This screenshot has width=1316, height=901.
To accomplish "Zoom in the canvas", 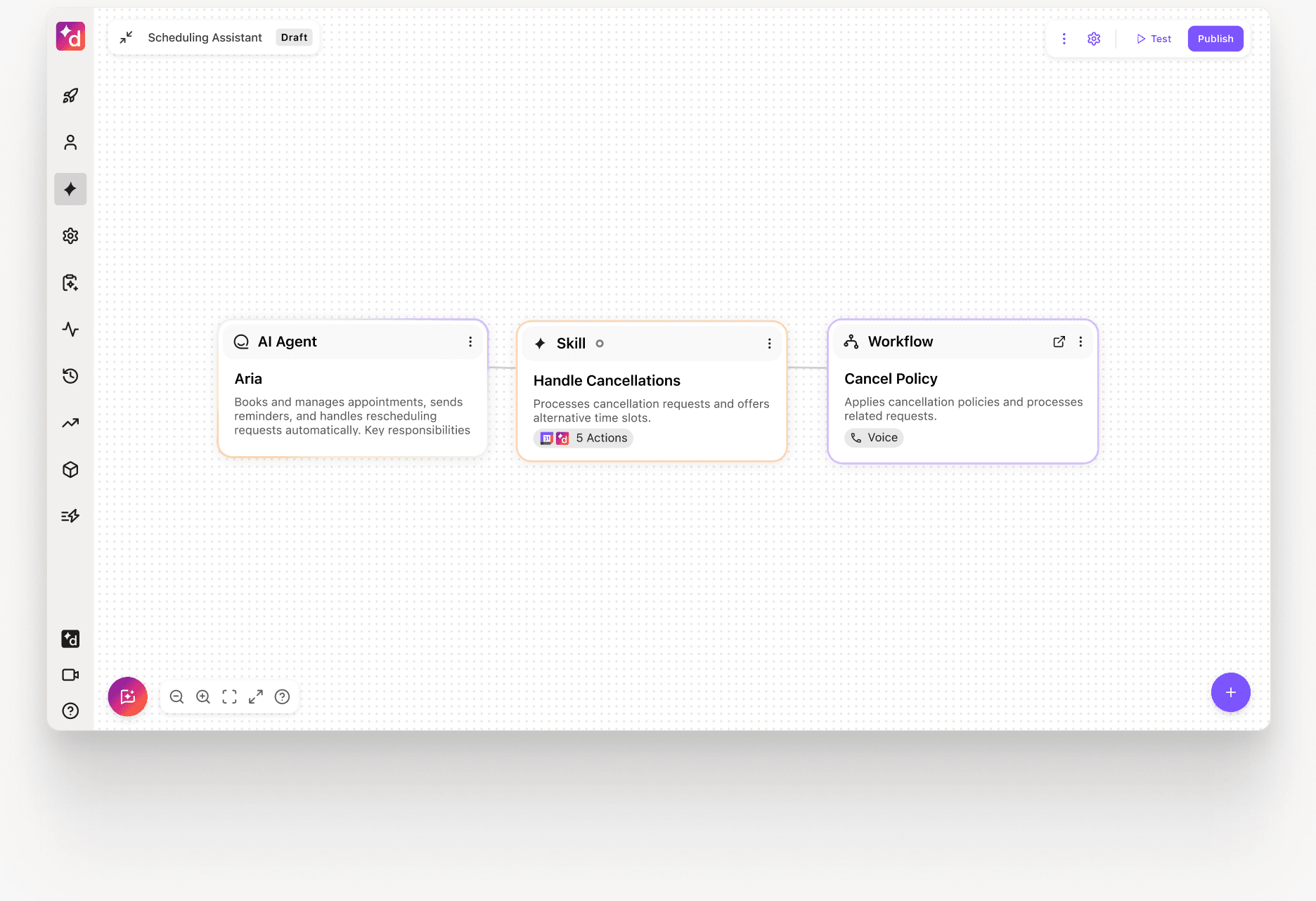I will coord(203,696).
